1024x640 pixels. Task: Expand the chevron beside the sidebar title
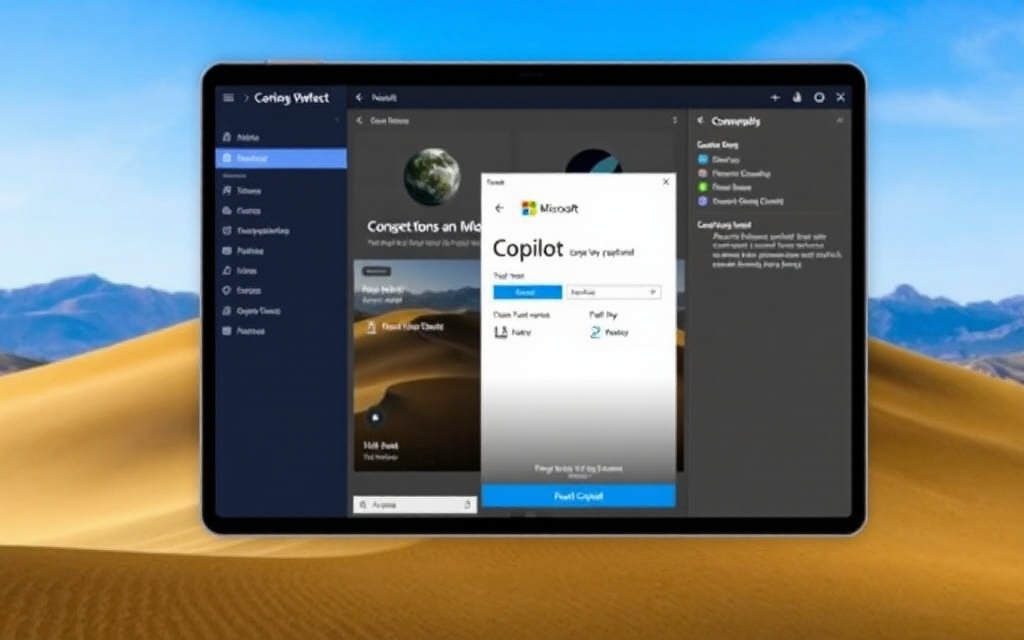tap(246, 98)
